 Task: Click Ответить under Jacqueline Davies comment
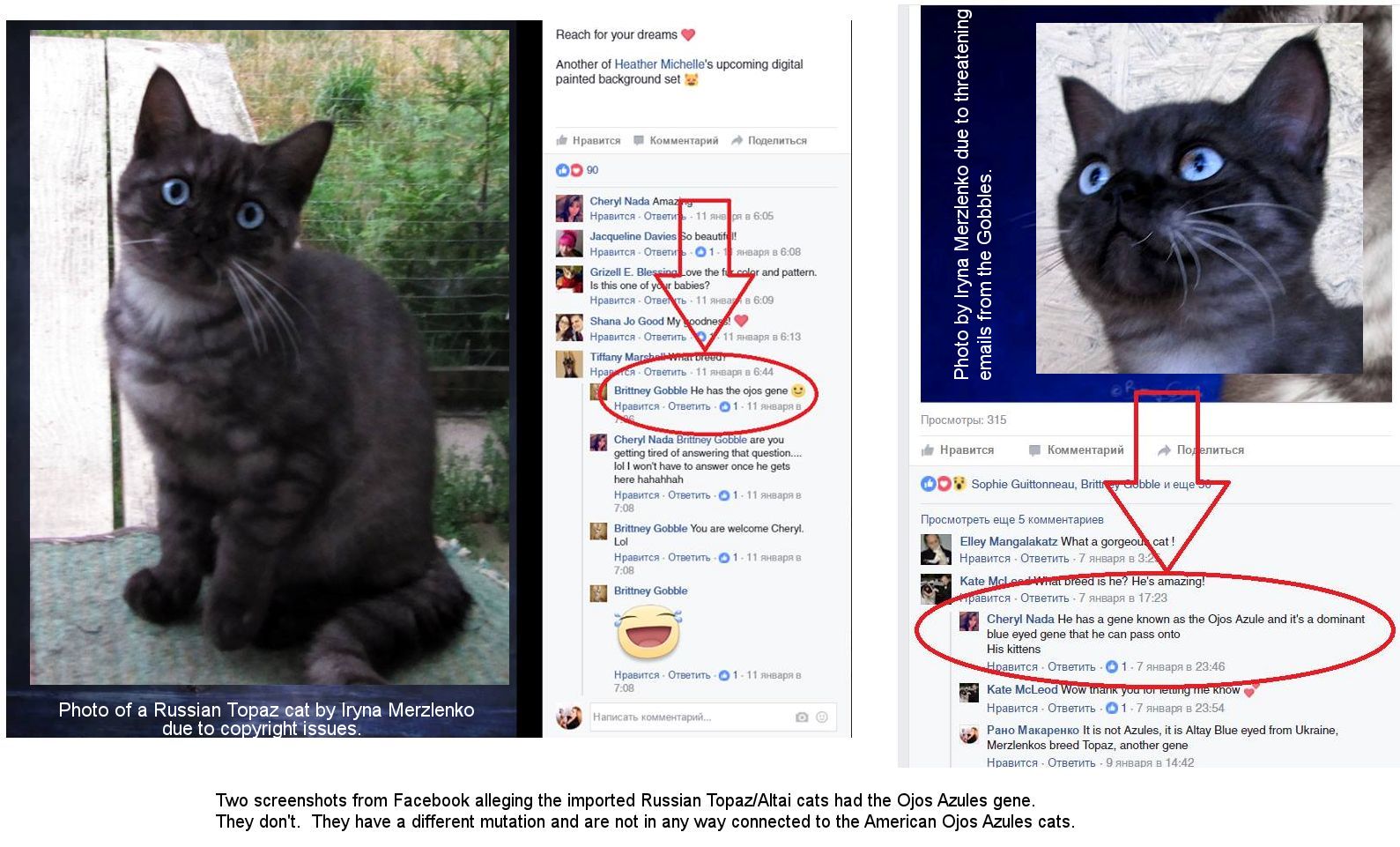[x=664, y=252]
